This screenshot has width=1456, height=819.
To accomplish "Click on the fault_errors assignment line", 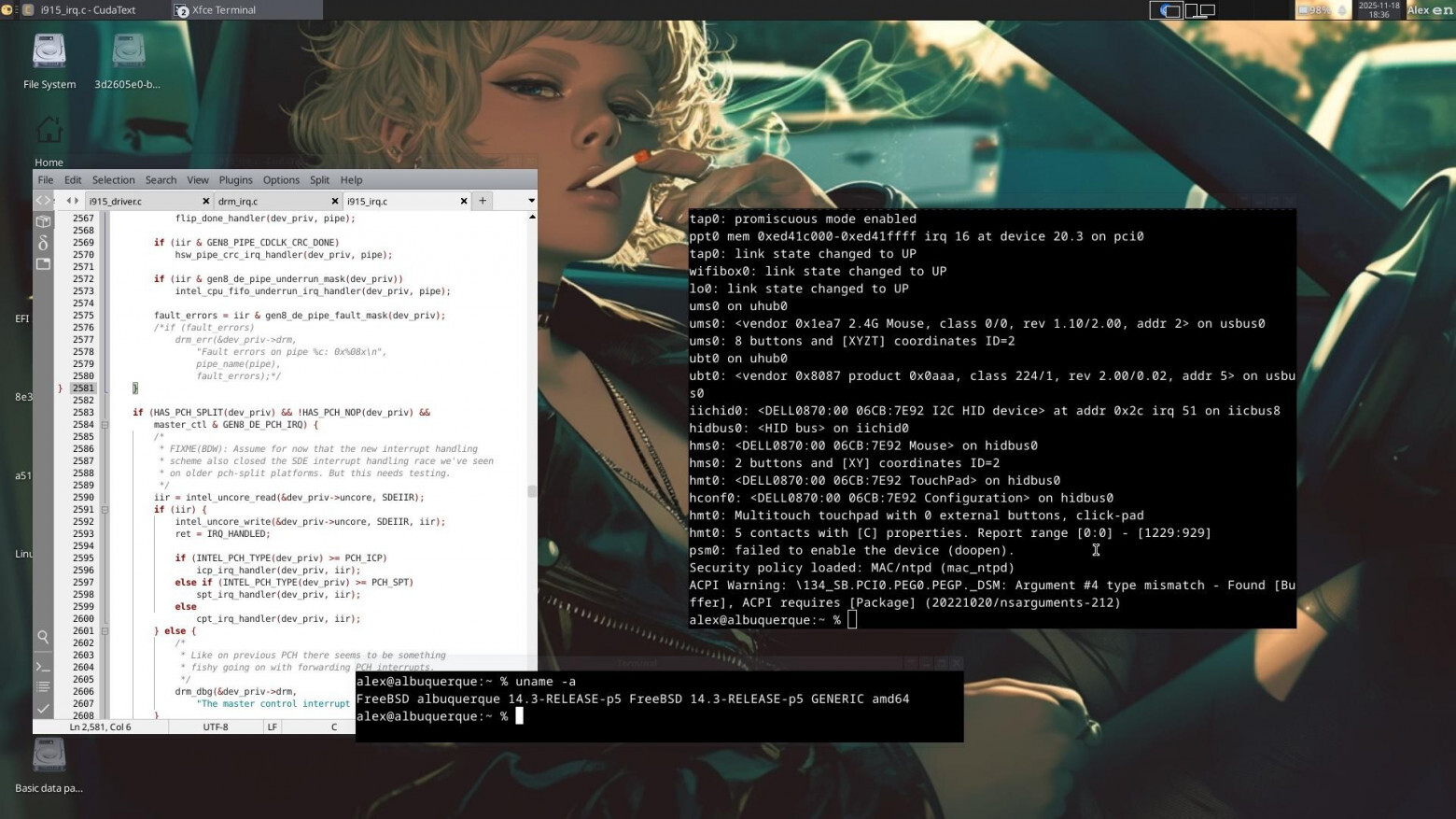I will [x=300, y=316].
